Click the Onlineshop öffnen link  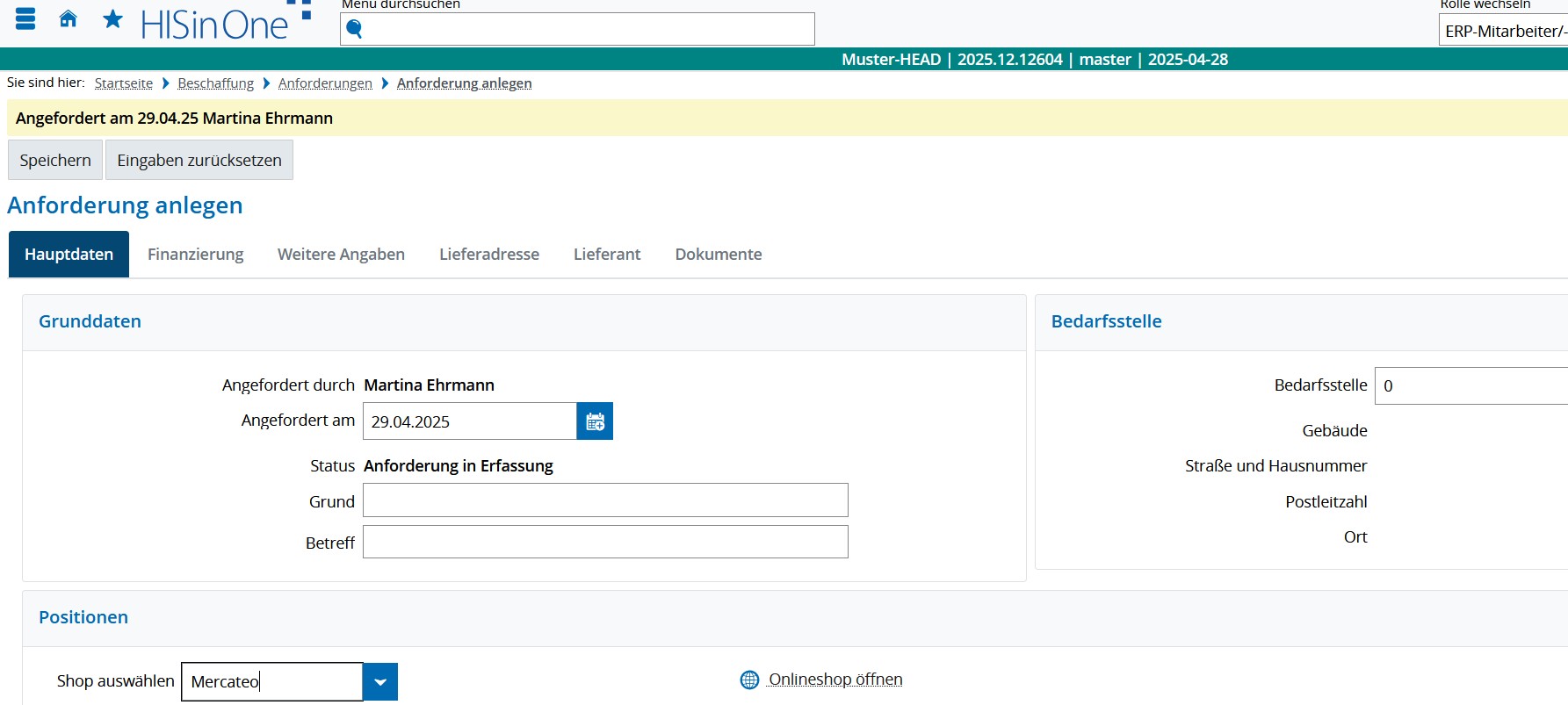pos(835,680)
